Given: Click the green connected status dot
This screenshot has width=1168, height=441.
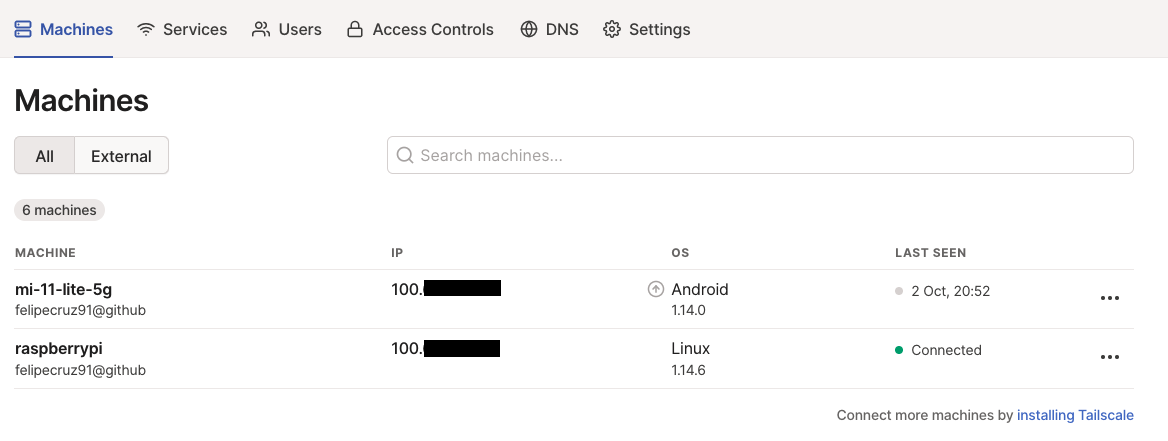Looking at the screenshot, I should [x=899, y=350].
